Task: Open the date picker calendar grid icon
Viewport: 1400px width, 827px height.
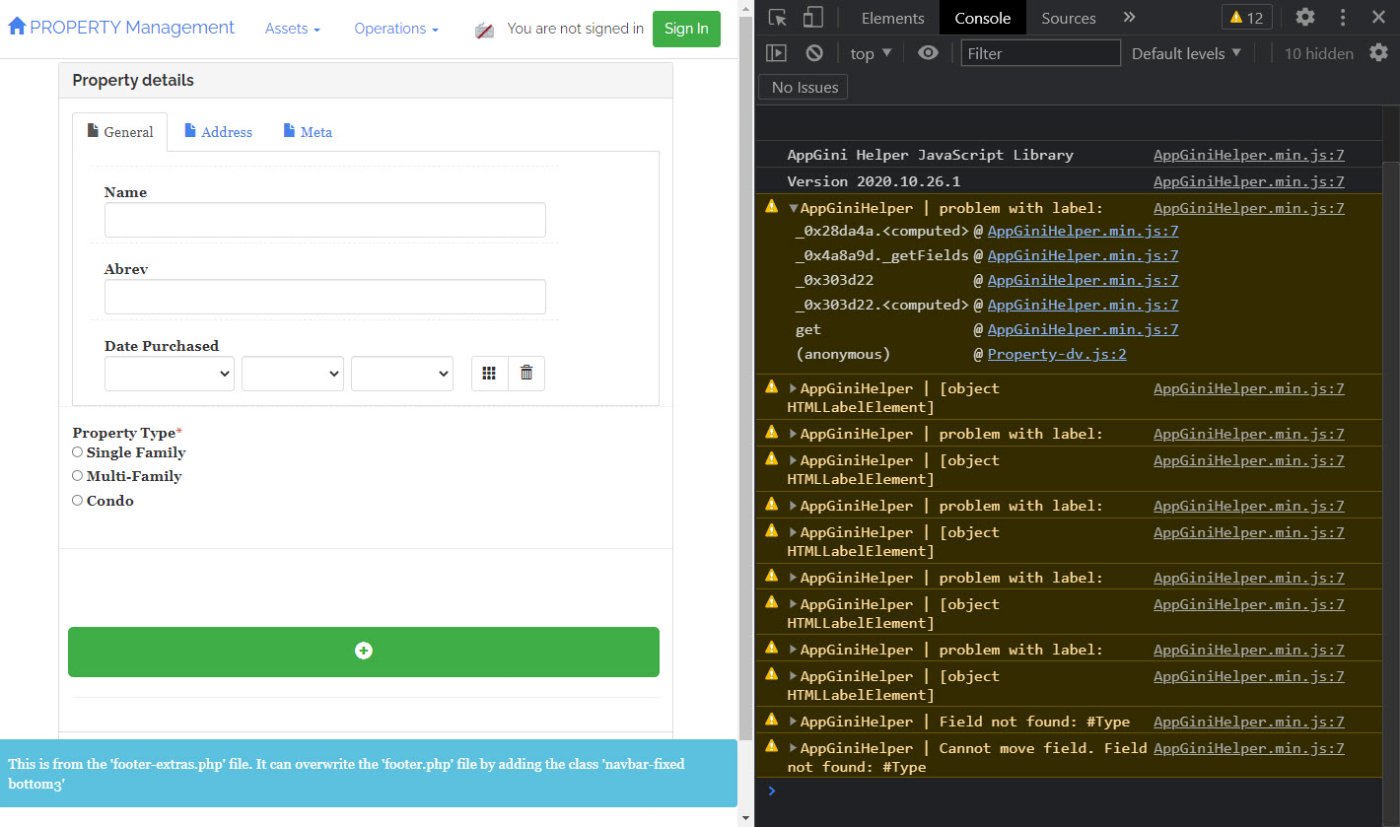Action: (489, 373)
